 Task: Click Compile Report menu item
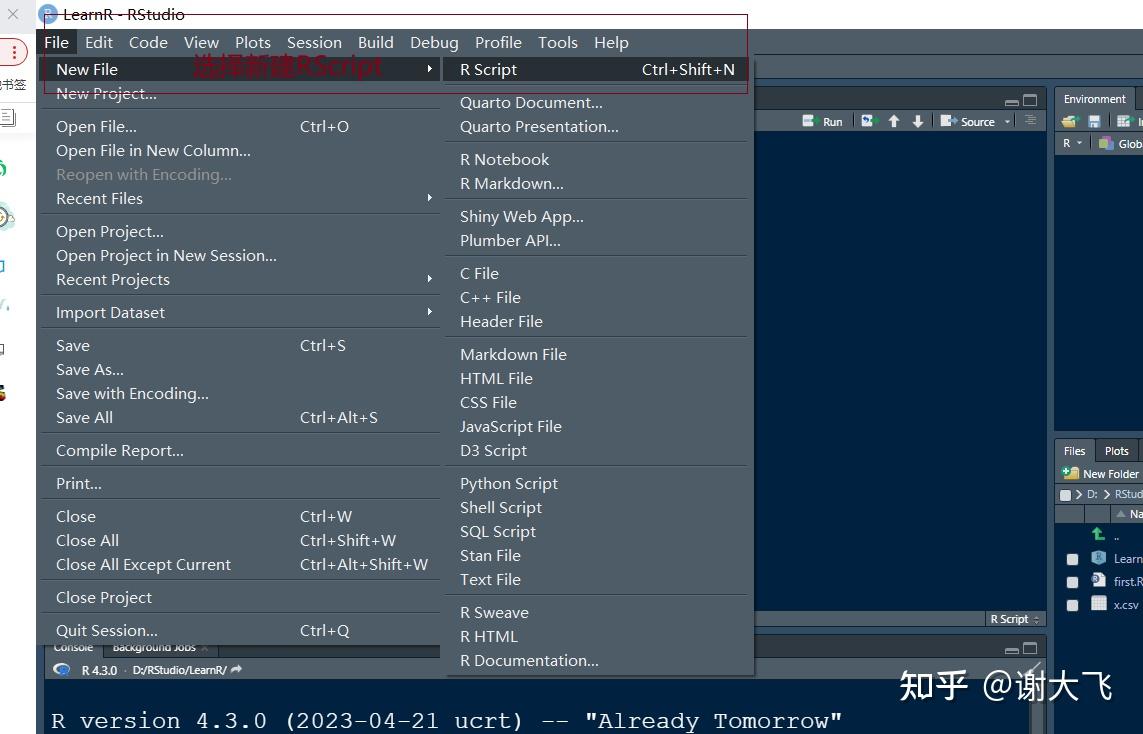(241, 450)
